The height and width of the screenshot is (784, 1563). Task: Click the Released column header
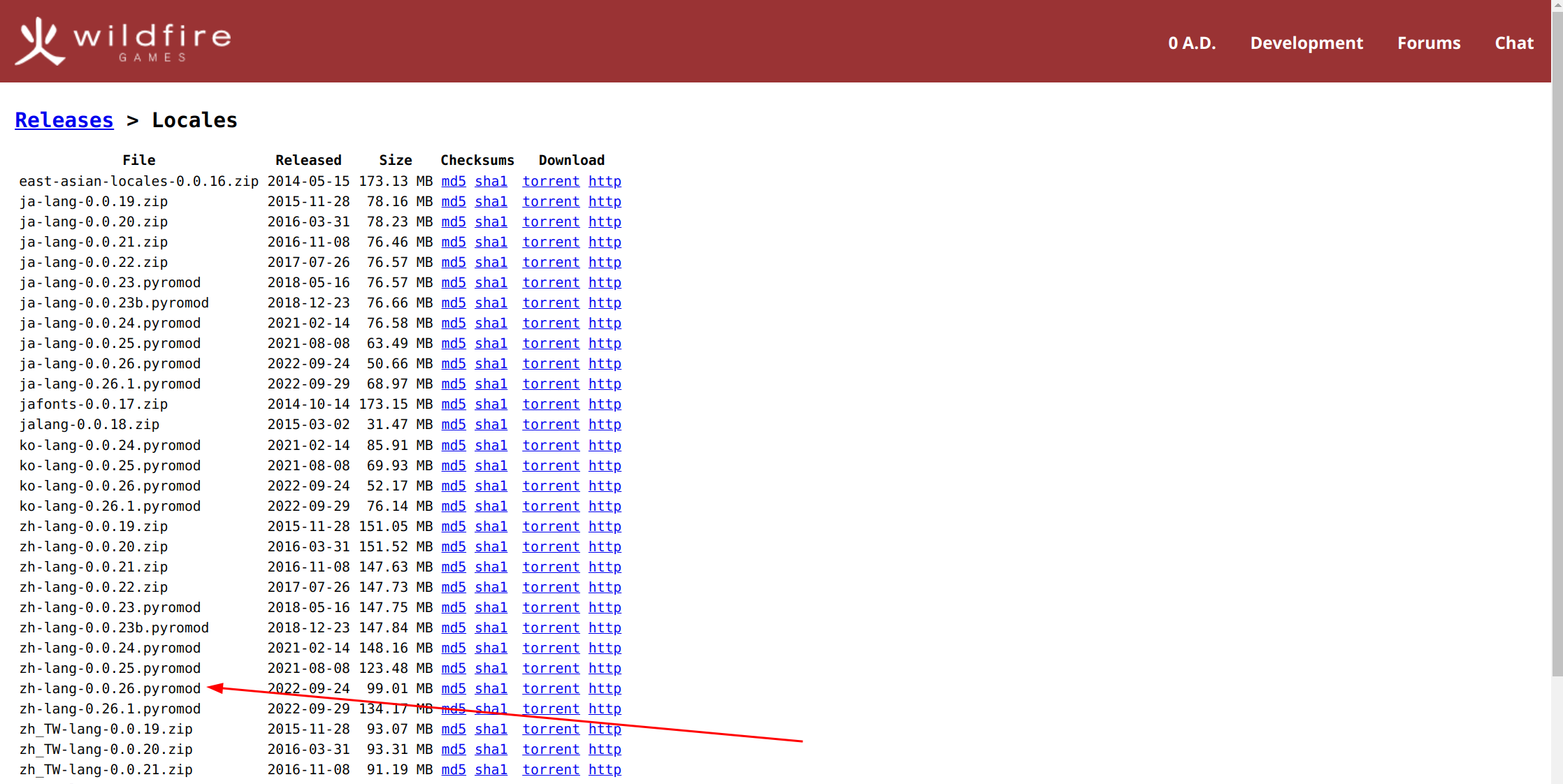pos(308,160)
